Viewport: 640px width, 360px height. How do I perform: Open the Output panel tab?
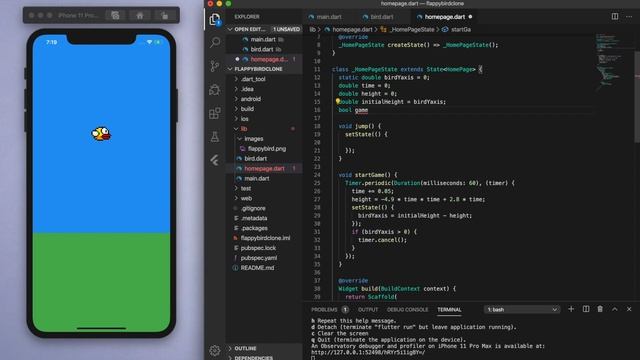click(368, 309)
